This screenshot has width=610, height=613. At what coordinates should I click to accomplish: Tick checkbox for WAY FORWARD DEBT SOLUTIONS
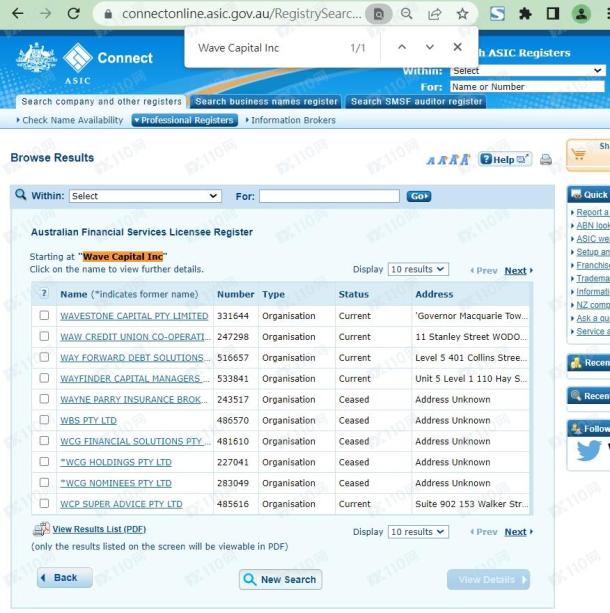coord(44,357)
